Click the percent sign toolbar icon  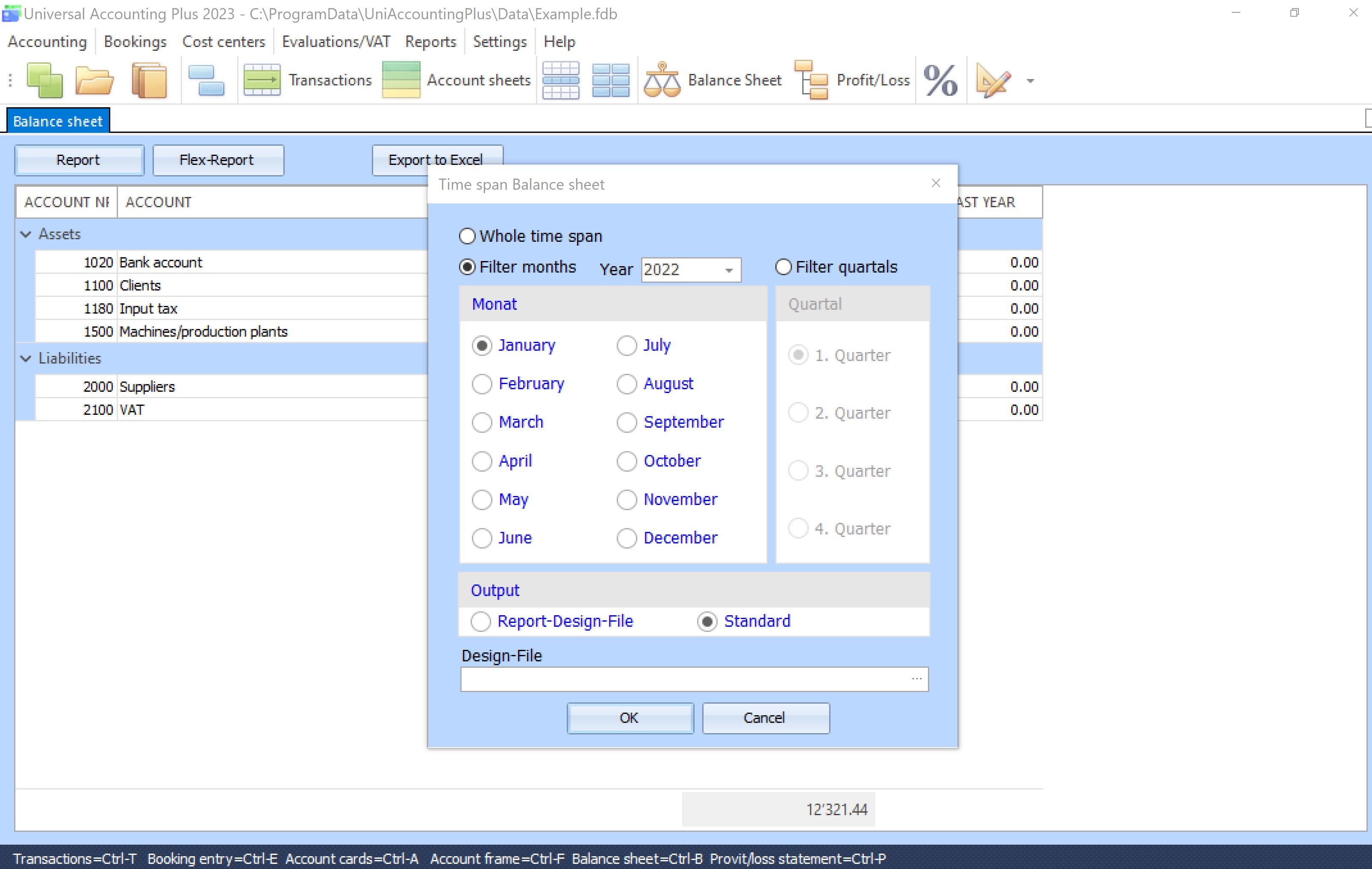940,80
